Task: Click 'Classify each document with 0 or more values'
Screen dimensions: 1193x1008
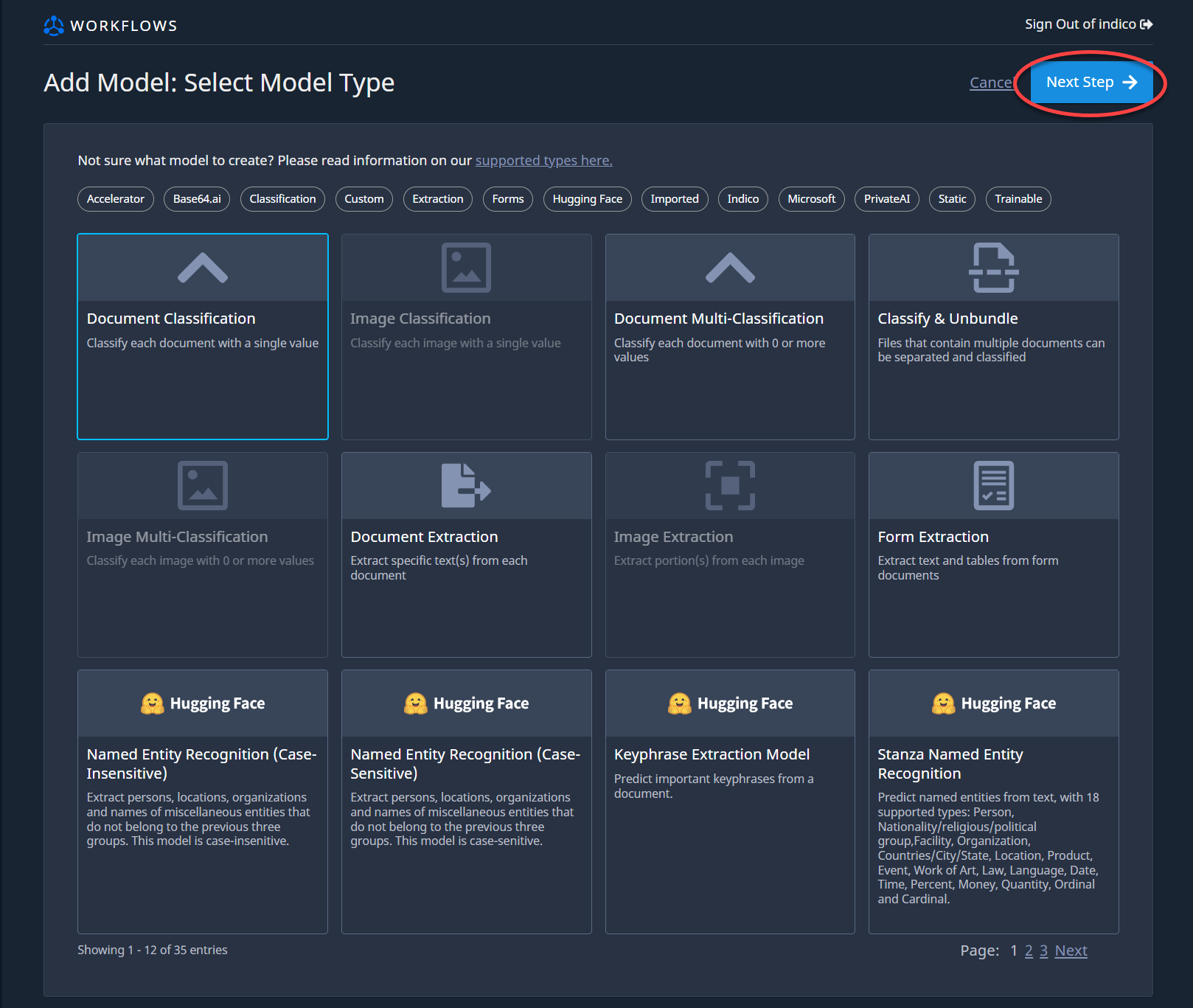Action: point(720,350)
